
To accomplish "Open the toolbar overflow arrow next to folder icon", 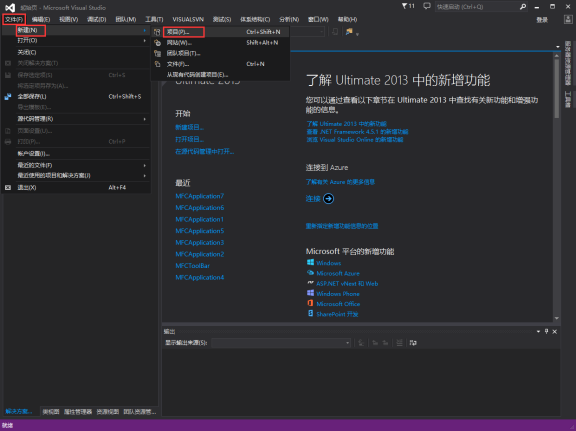I will (357, 34).
